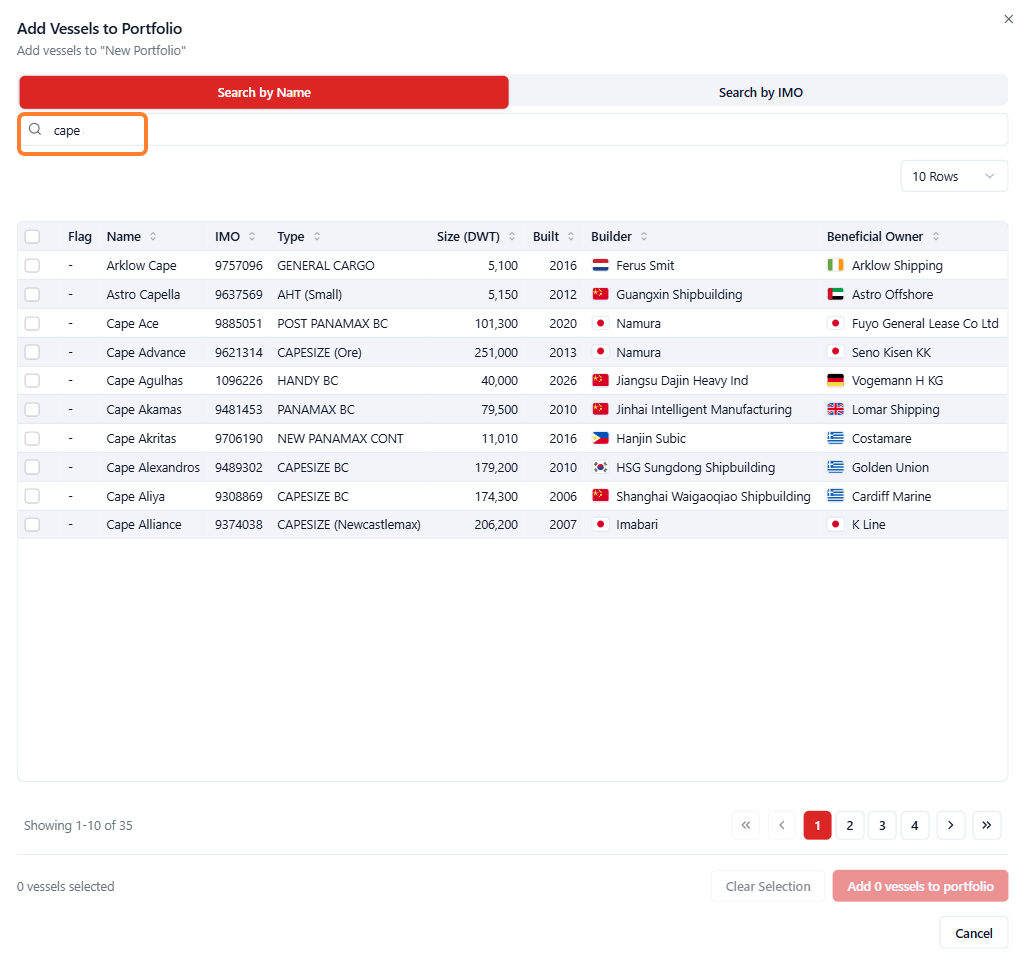The width and height of the screenshot is (1024, 965).
Task: Jump to the last results page
Action: (x=987, y=825)
